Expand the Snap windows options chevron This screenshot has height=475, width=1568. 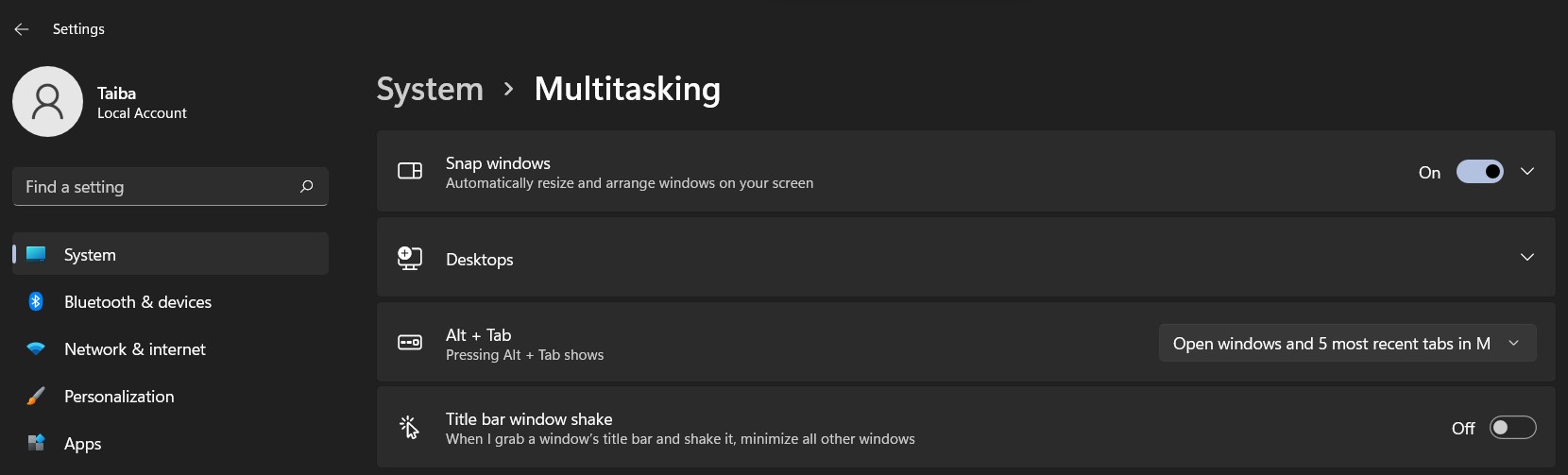[1527, 172]
